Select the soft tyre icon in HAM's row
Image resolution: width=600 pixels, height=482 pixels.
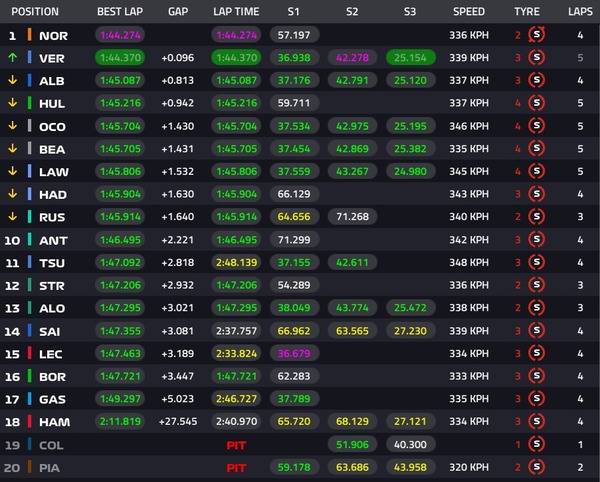tap(537, 421)
